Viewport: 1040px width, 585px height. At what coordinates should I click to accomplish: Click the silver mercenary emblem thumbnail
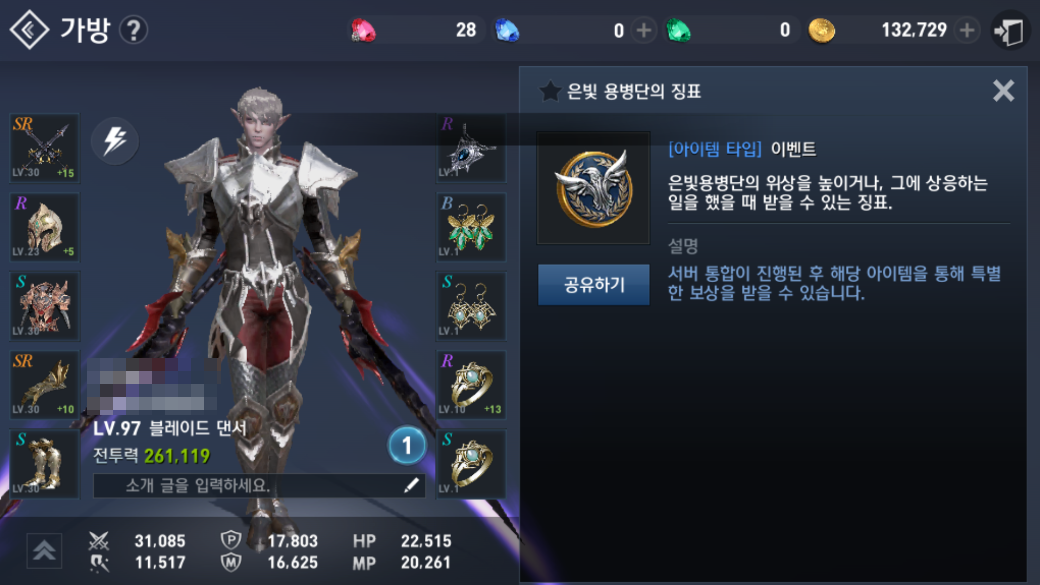pyautogui.click(x=594, y=188)
